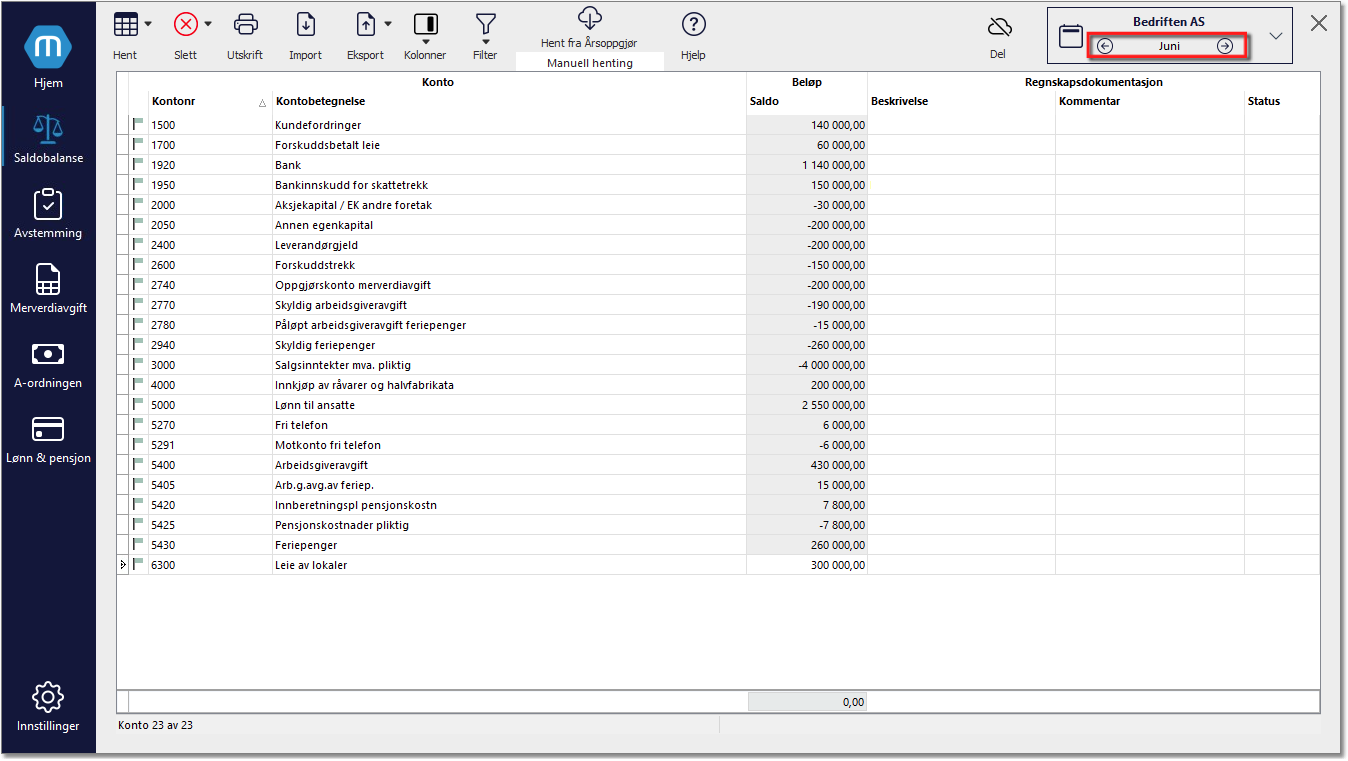Open Hjem in the sidebar
This screenshot has width=1348, height=761.
48,59
